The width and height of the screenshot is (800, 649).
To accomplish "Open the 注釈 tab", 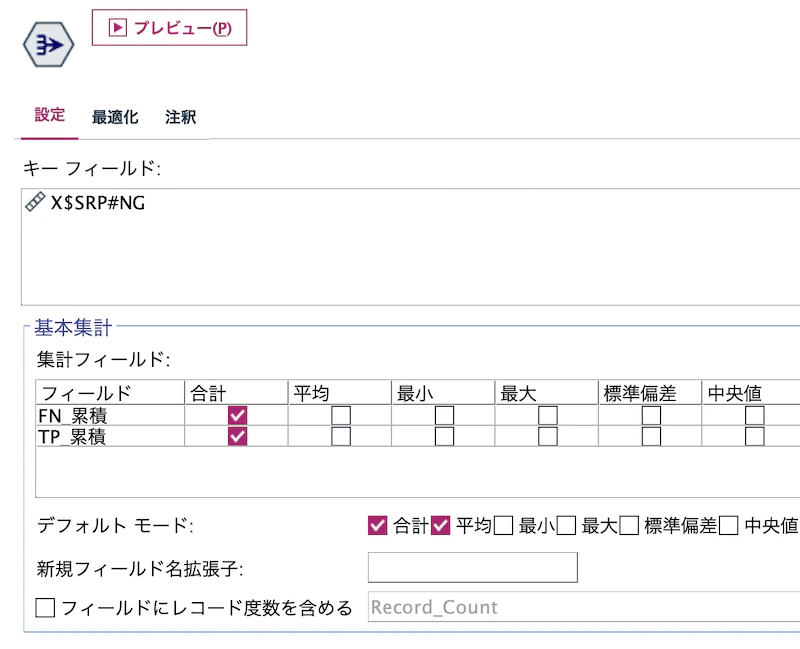I will coord(180,116).
